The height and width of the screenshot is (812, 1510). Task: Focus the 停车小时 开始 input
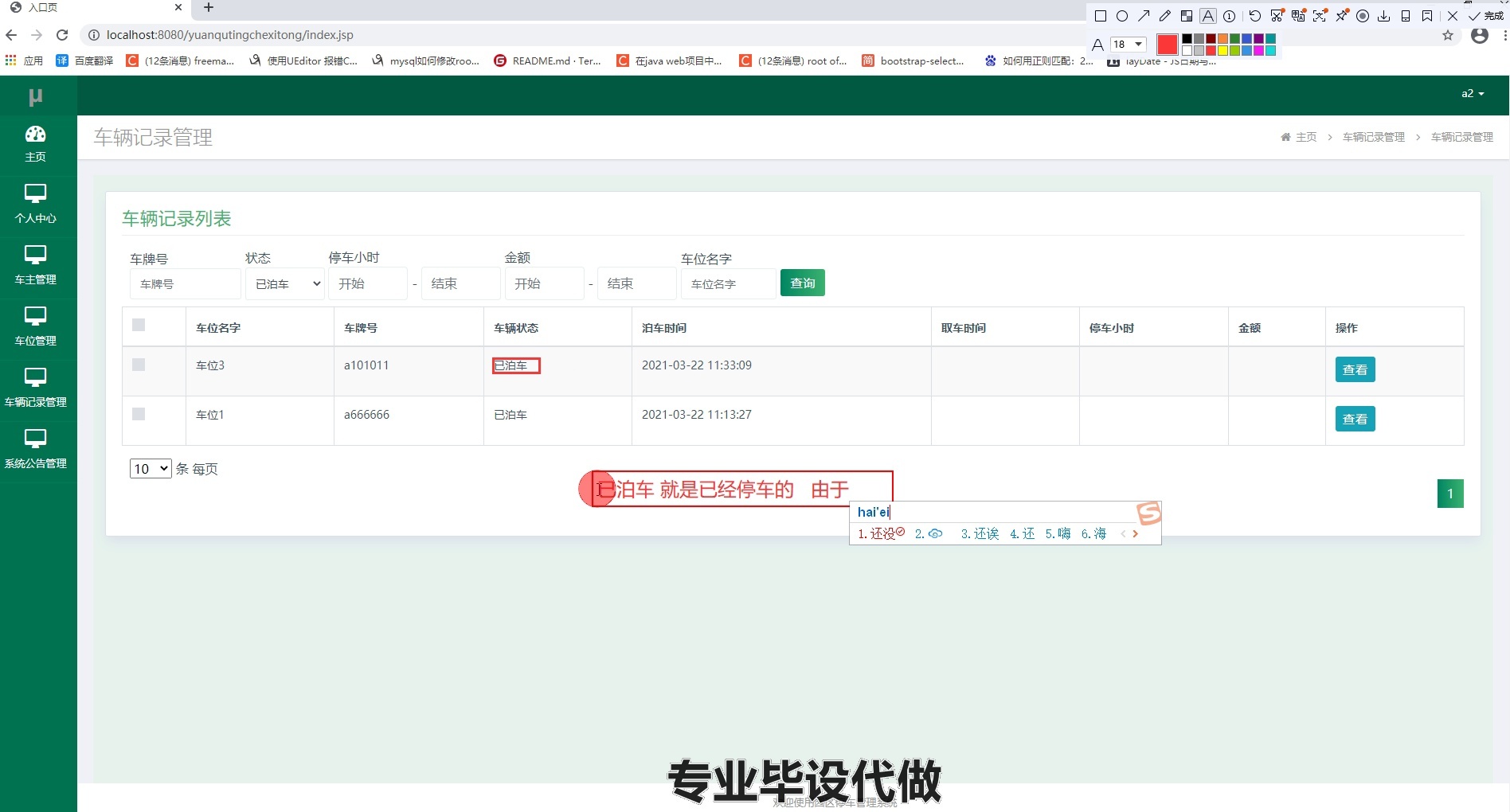tap(368, 283)
